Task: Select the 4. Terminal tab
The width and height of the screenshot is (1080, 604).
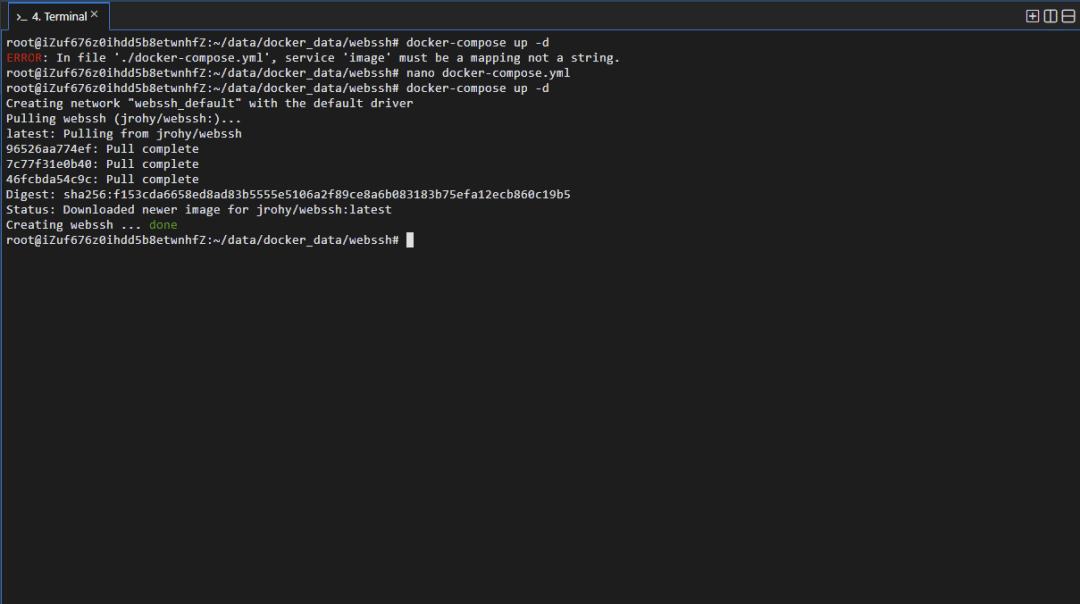Action: (x=59, y=17)
